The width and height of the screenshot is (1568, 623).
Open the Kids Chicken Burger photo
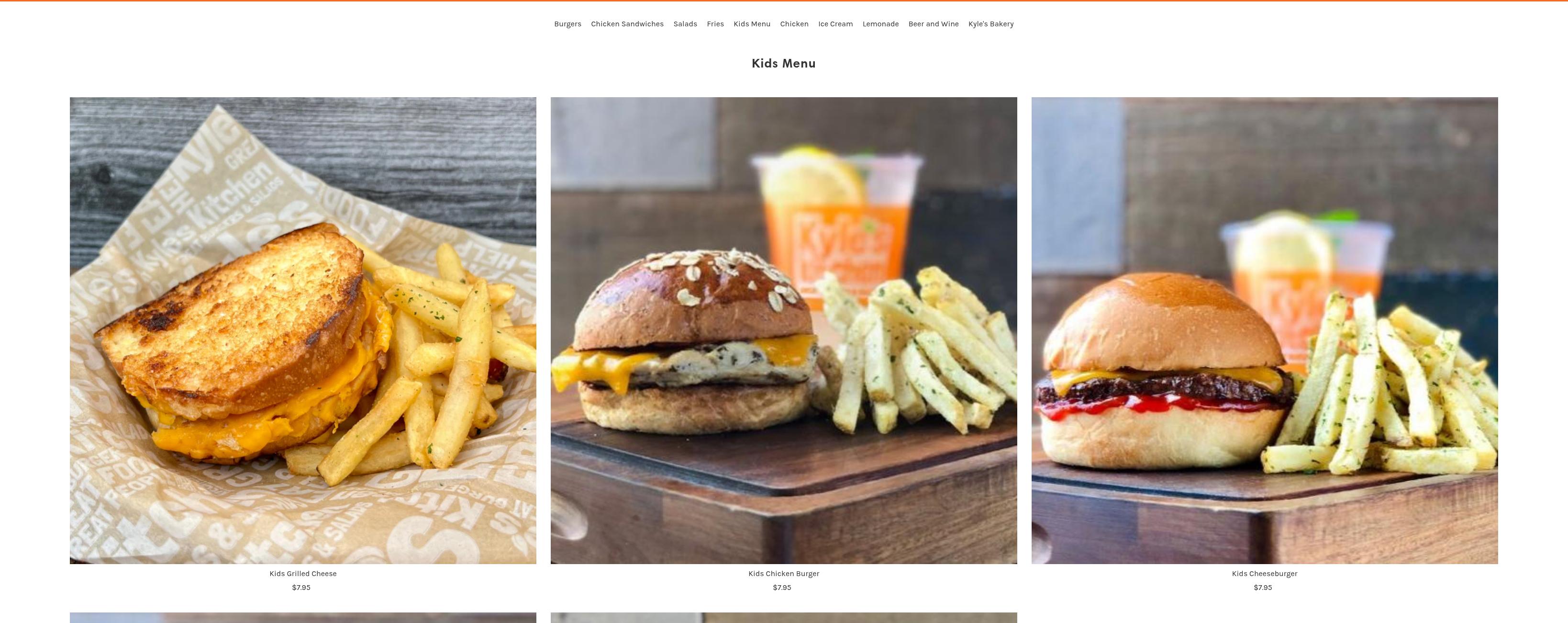784,331
